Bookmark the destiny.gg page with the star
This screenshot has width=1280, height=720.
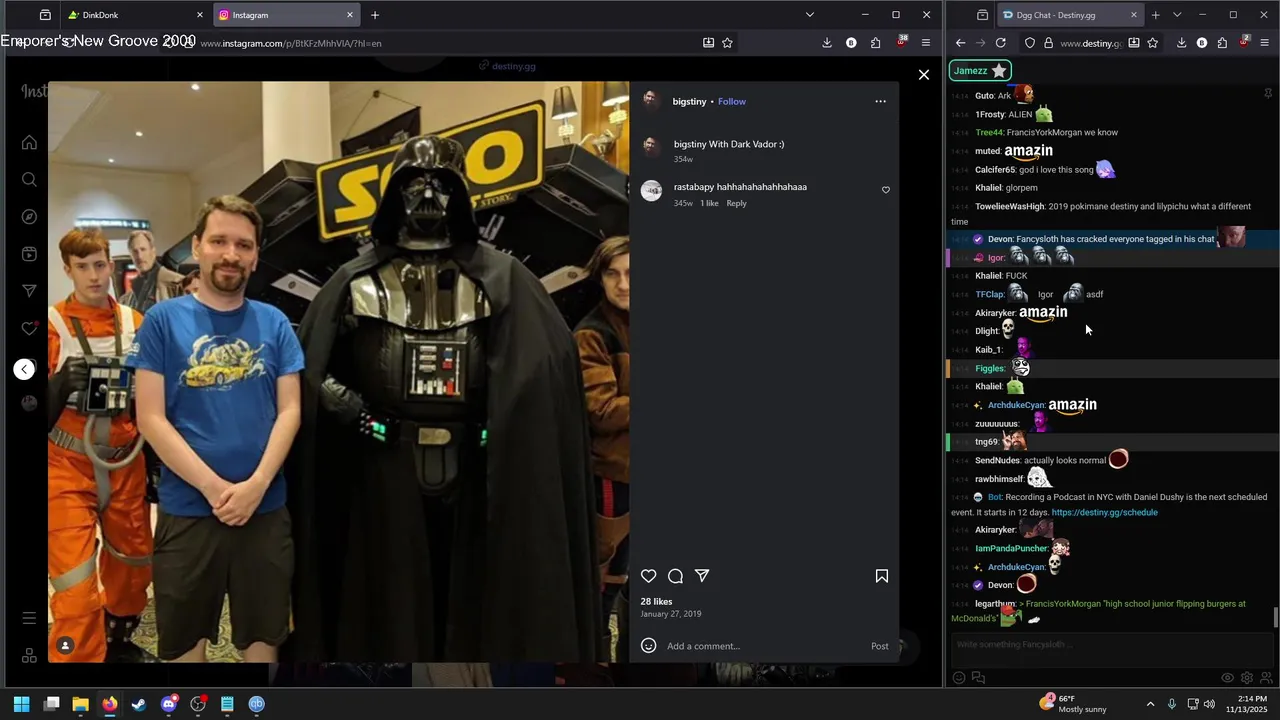coord(1153,43)
